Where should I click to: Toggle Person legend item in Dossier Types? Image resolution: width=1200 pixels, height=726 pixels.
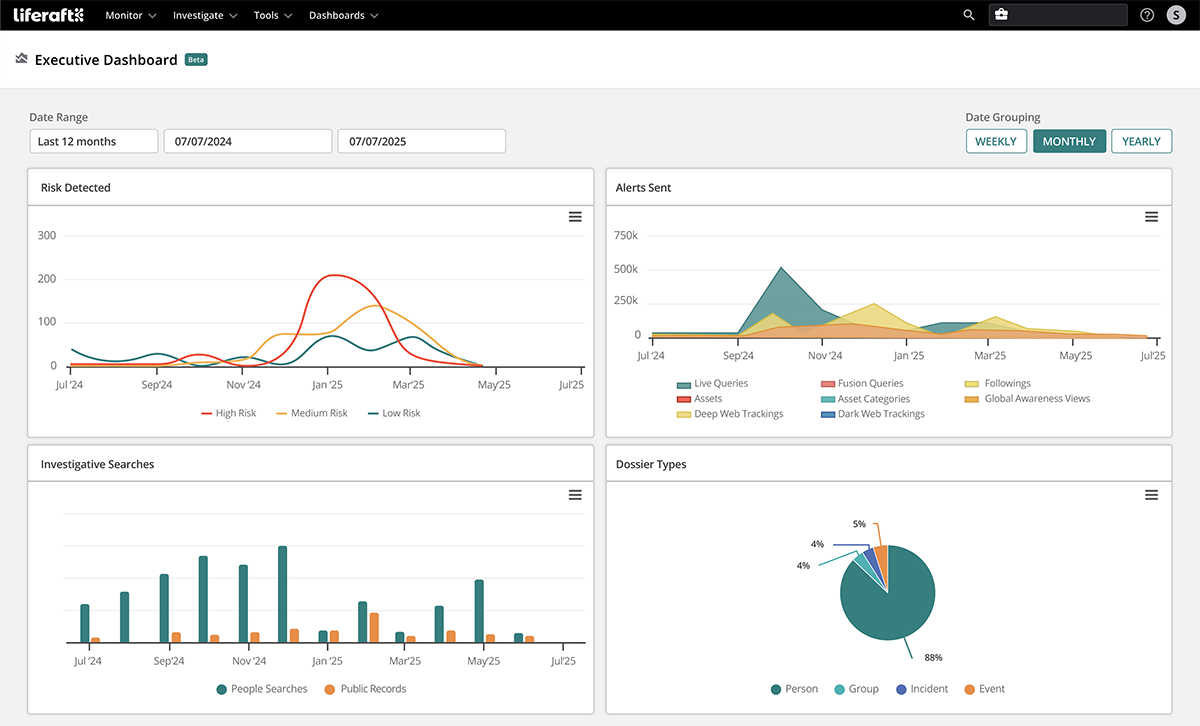click(x=794, y=689)
